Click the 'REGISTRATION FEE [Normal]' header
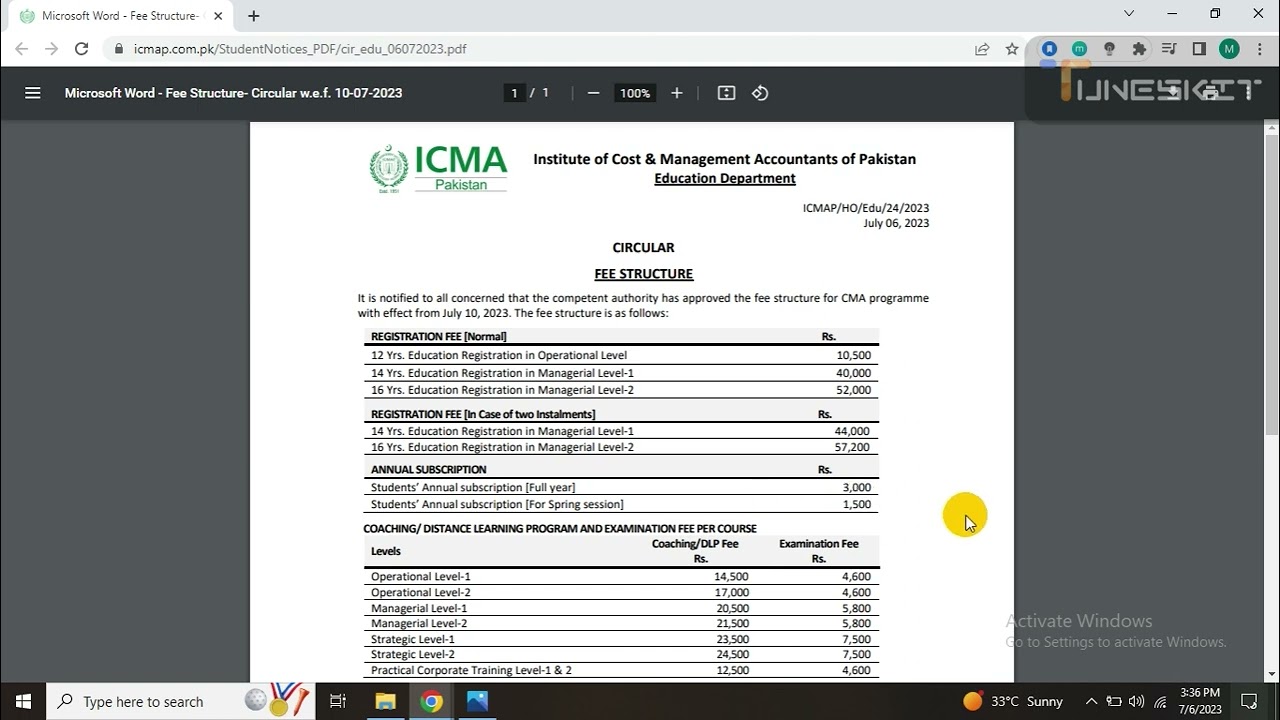1280x720 pixels. (438, 337)
